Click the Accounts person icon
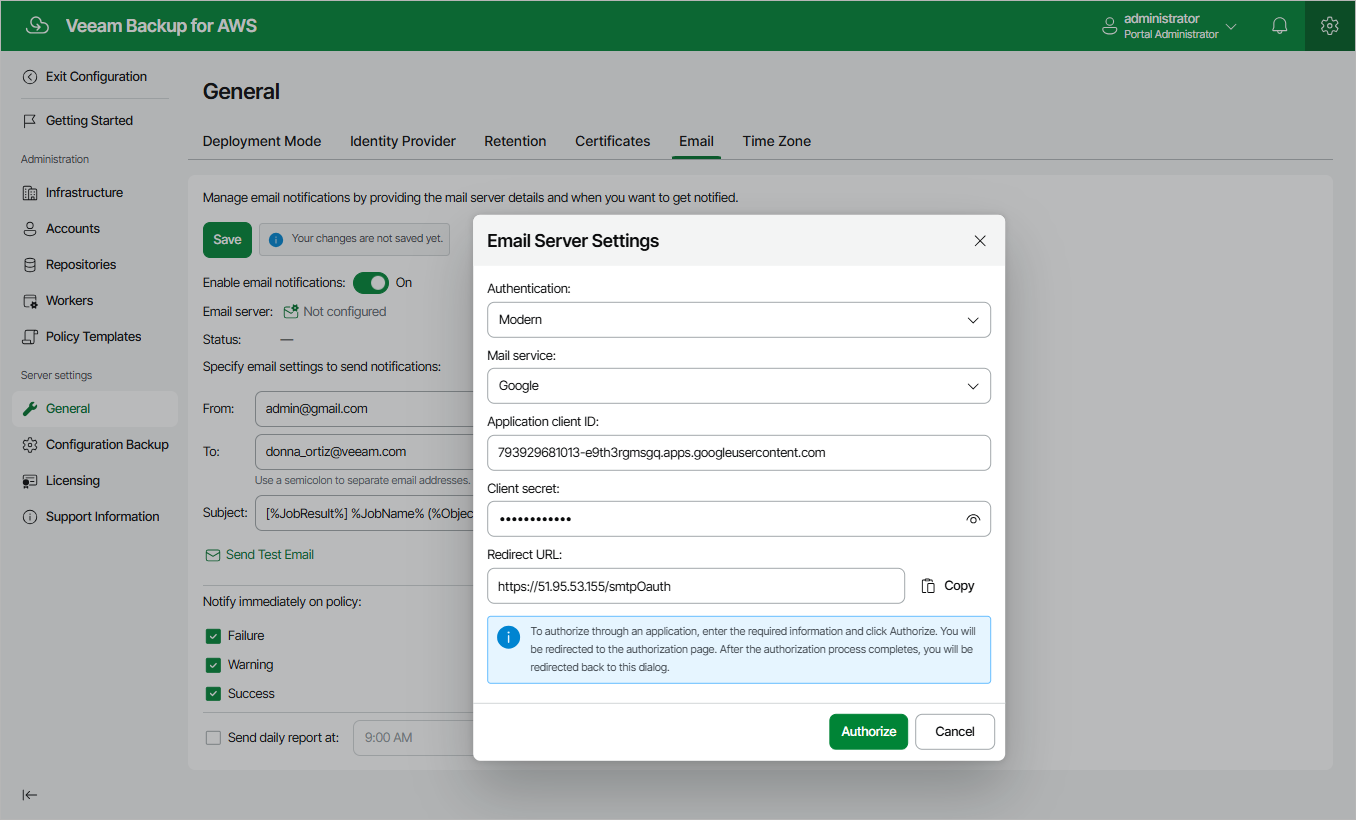This screenshot has height=820, width=1356. [x=30, y=229]
